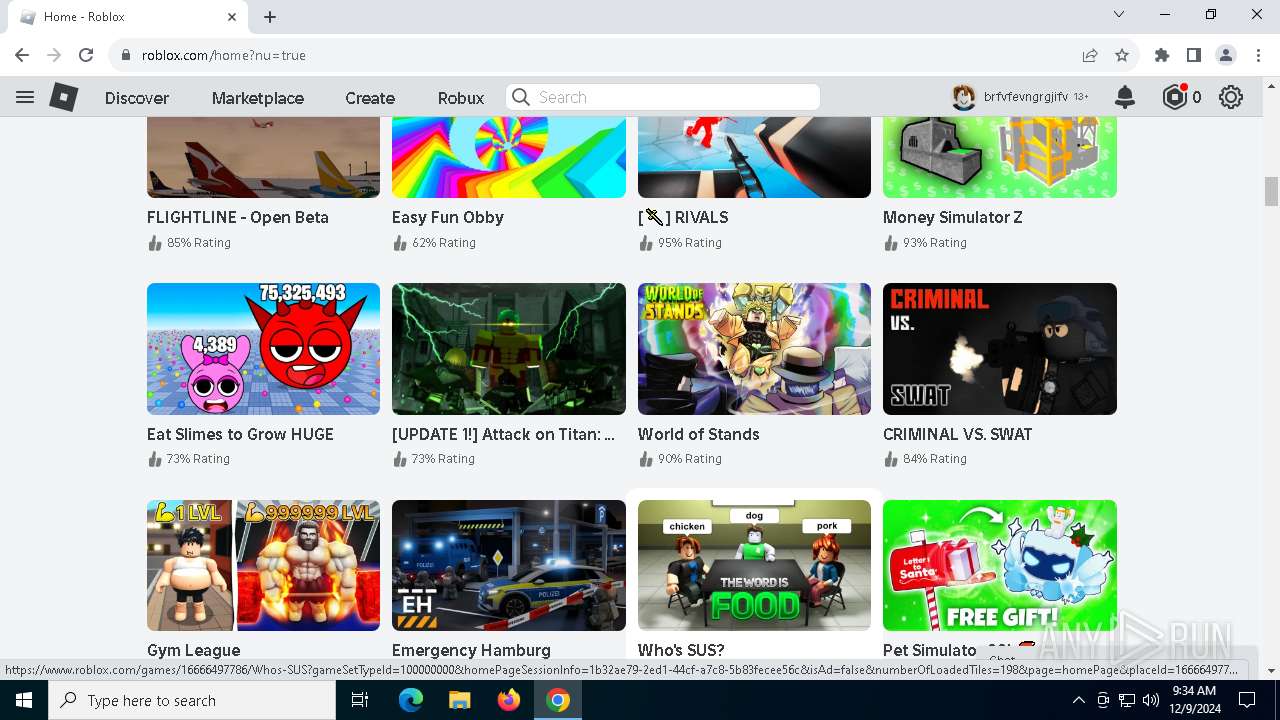Open RIVALS game title link
The width and height of the screenshot is (1280, 720).
coord(683,217)
